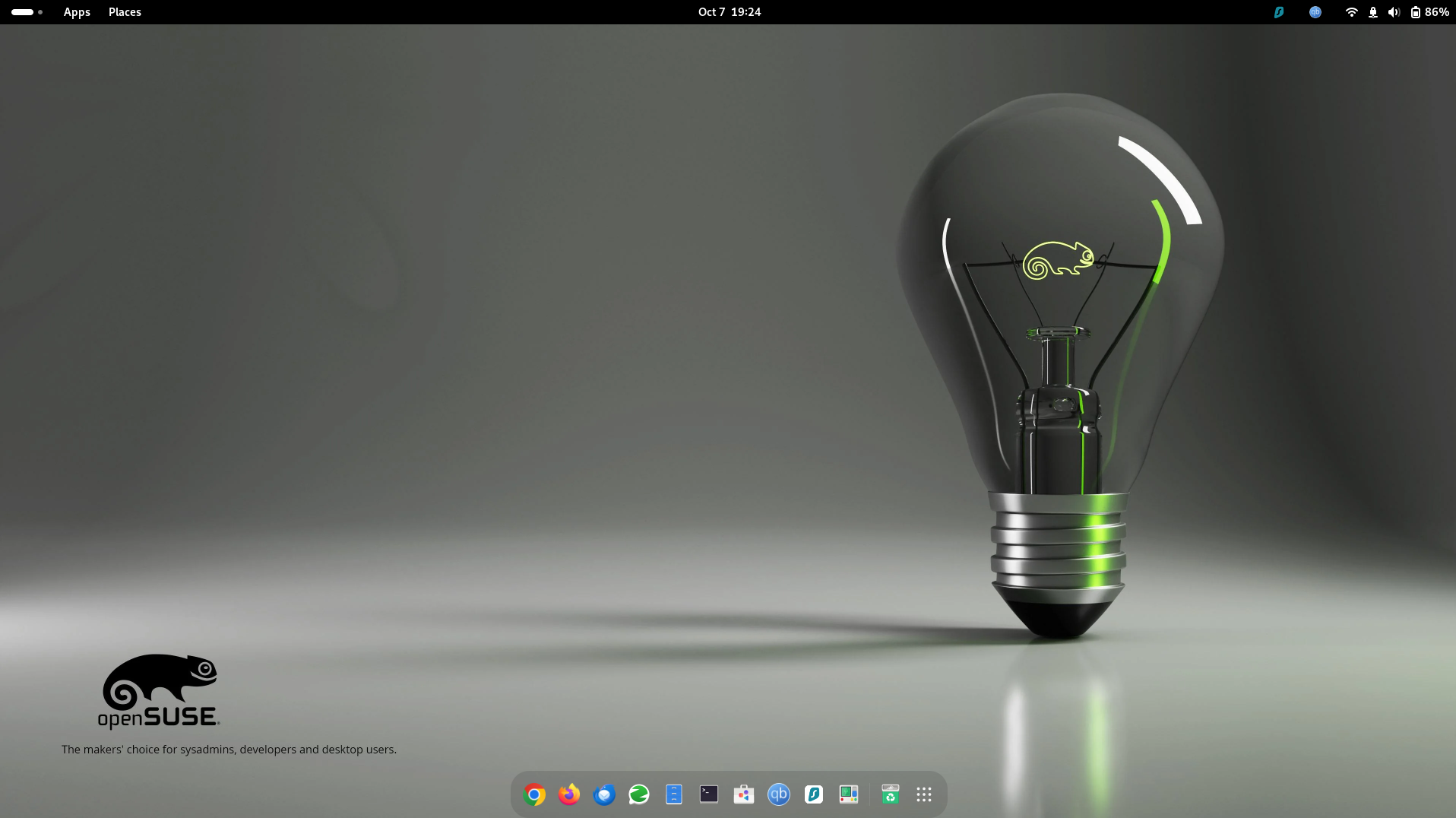Image resolution: width=1456 pixels, height=818 pixels.
Task: Open Surfshark VPN from the dock
Action: click(x=814, y=794)
